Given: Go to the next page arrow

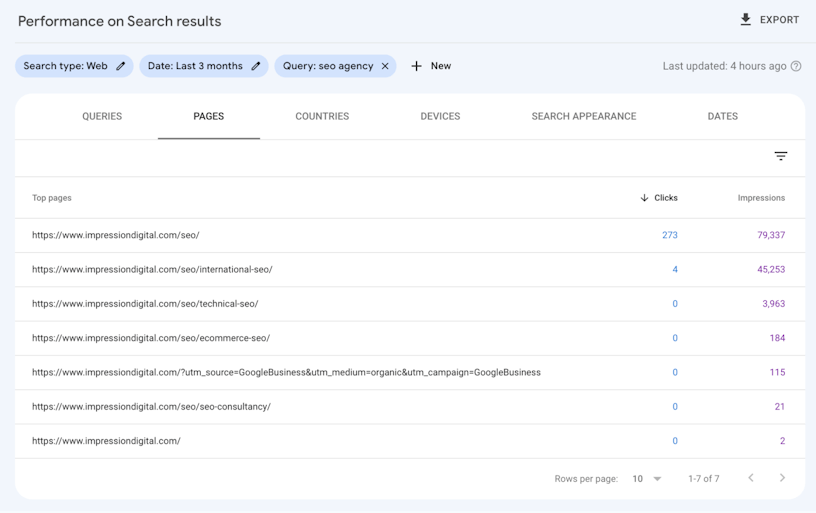Looking at the screenshot, I should point(782,478).
